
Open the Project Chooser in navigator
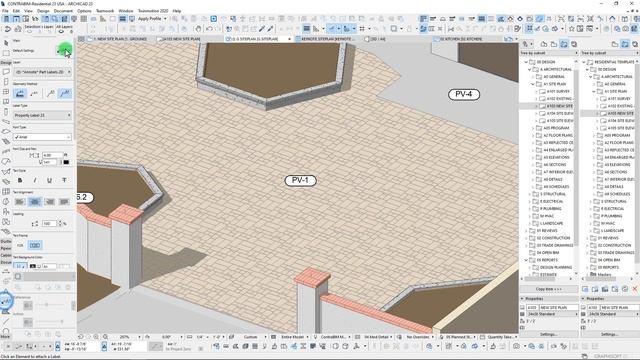click(527, 44)
